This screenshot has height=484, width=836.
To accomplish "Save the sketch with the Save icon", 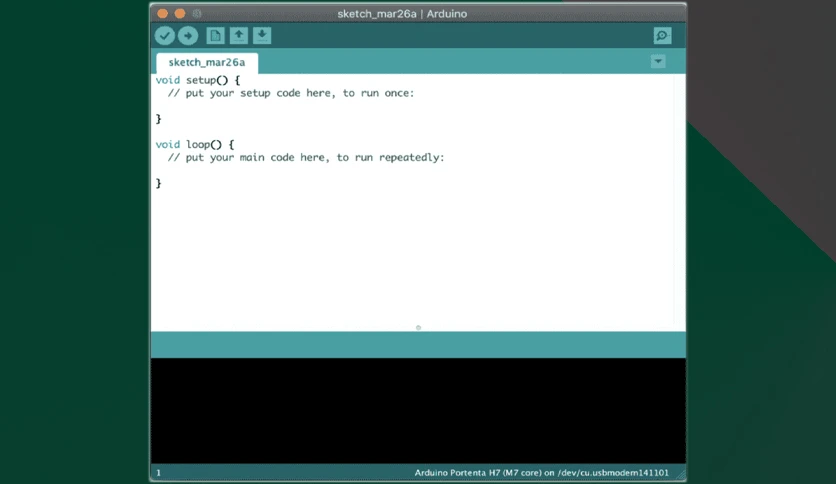I will 262,36.
